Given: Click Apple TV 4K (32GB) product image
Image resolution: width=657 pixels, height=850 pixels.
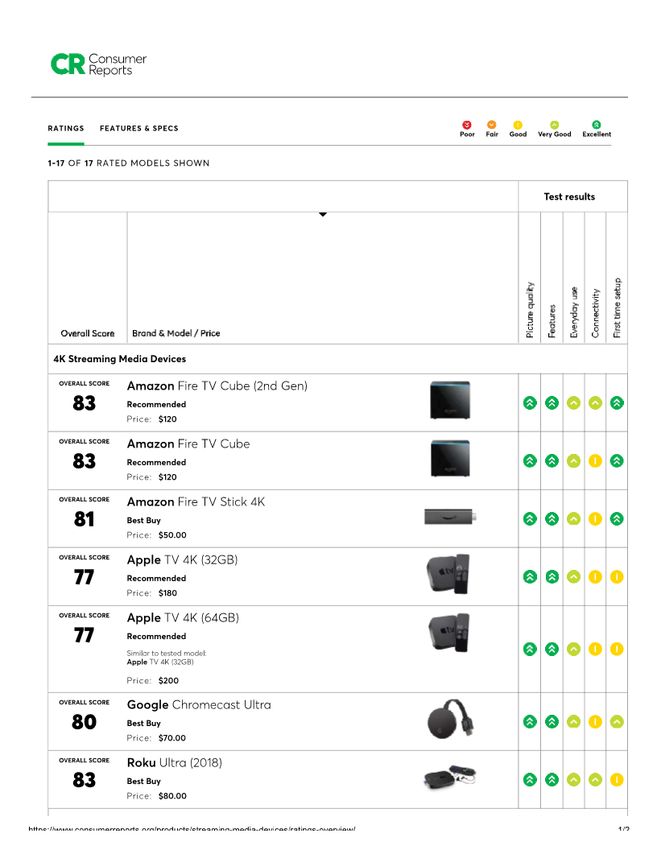Looking at the screenshot, I should (448, 574).
